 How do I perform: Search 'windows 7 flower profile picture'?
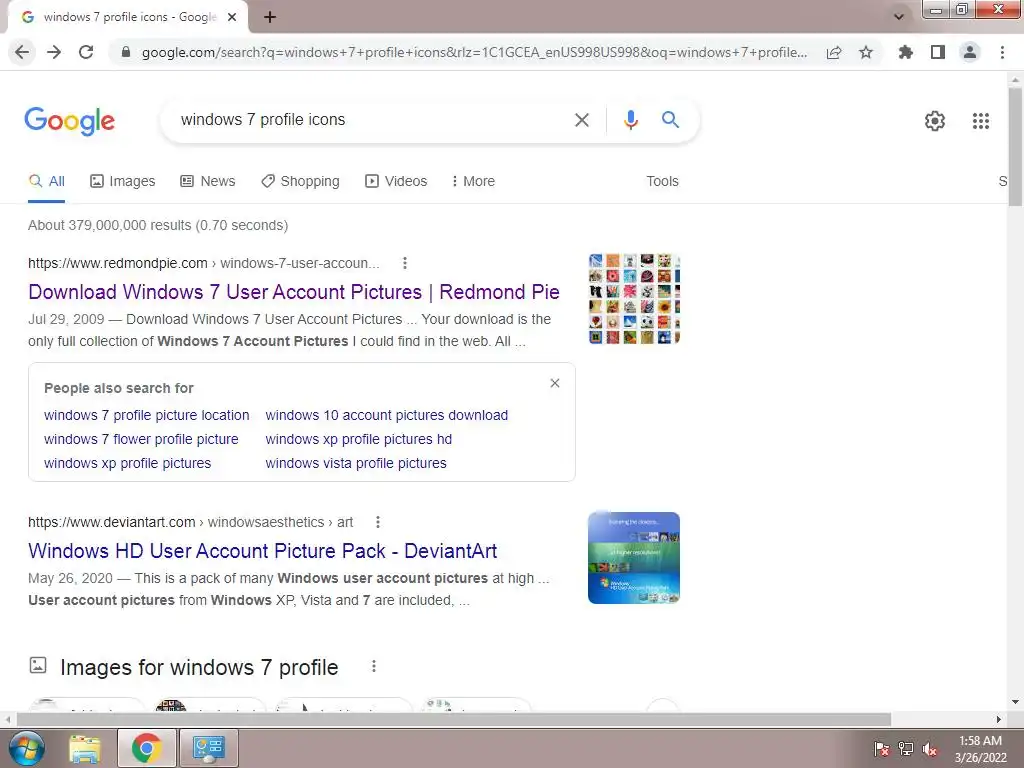(x=141, y=440)
